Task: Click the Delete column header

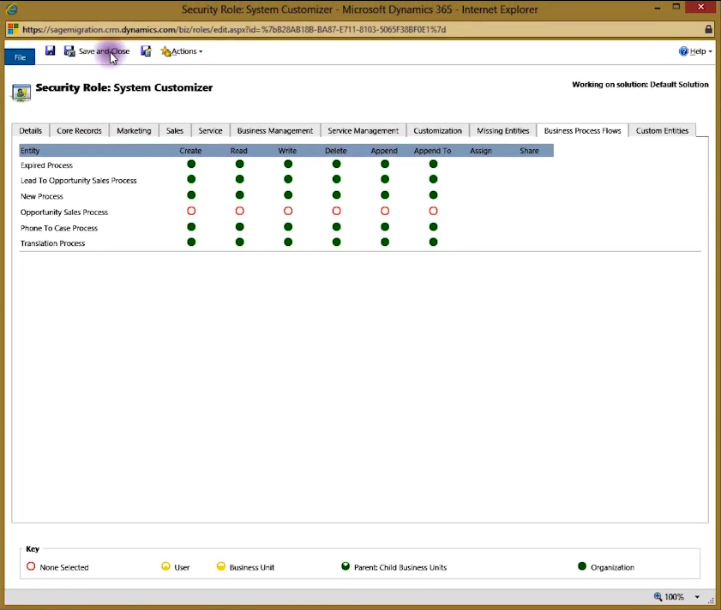Action: click(336, 151)
